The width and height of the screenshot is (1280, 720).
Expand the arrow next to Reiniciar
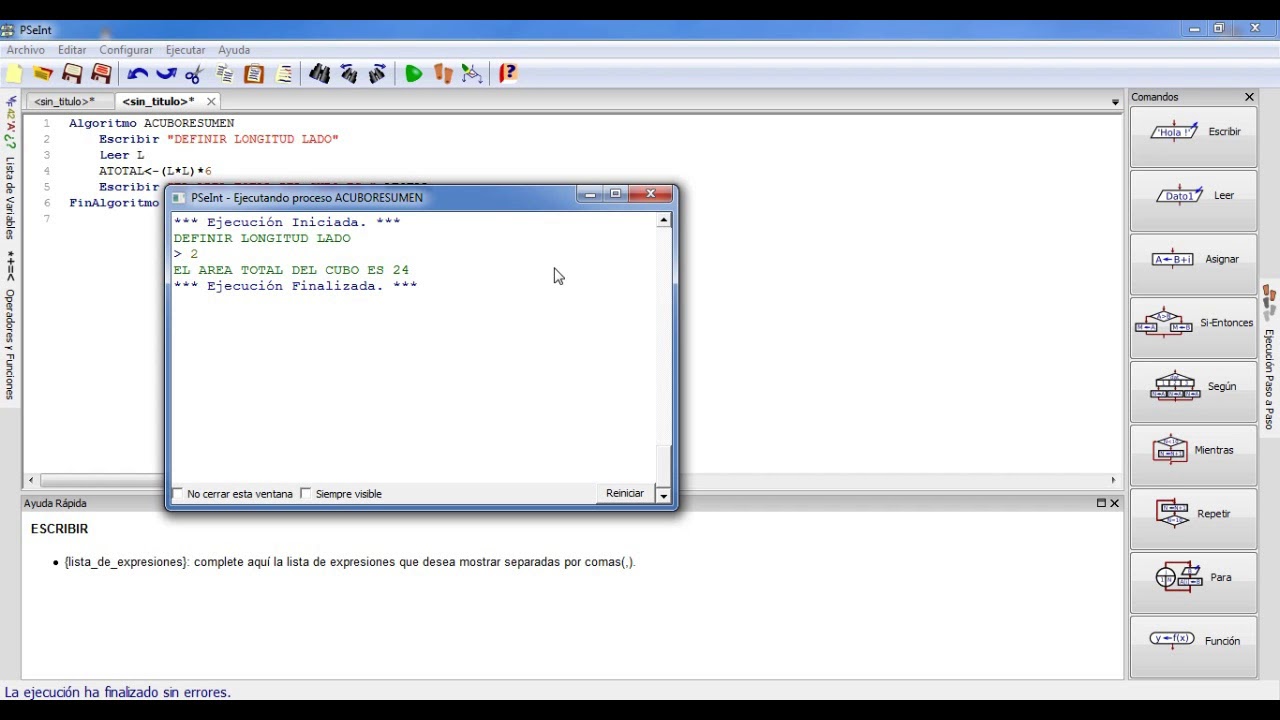663,494
